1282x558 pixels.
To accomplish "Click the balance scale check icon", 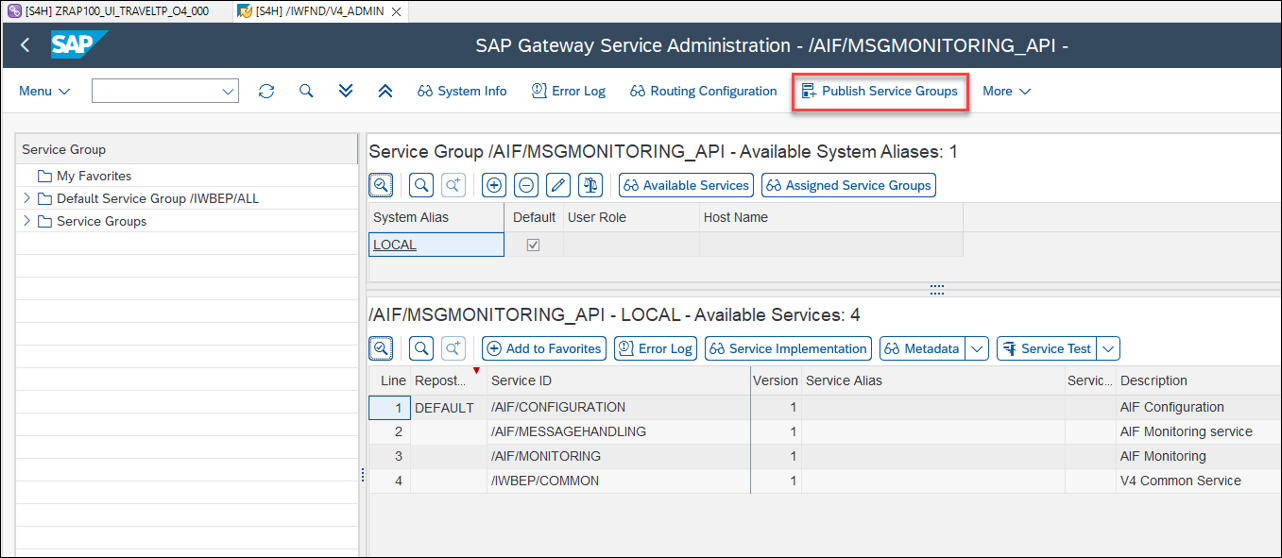I will pyautogui.click(x=590, y=185).
